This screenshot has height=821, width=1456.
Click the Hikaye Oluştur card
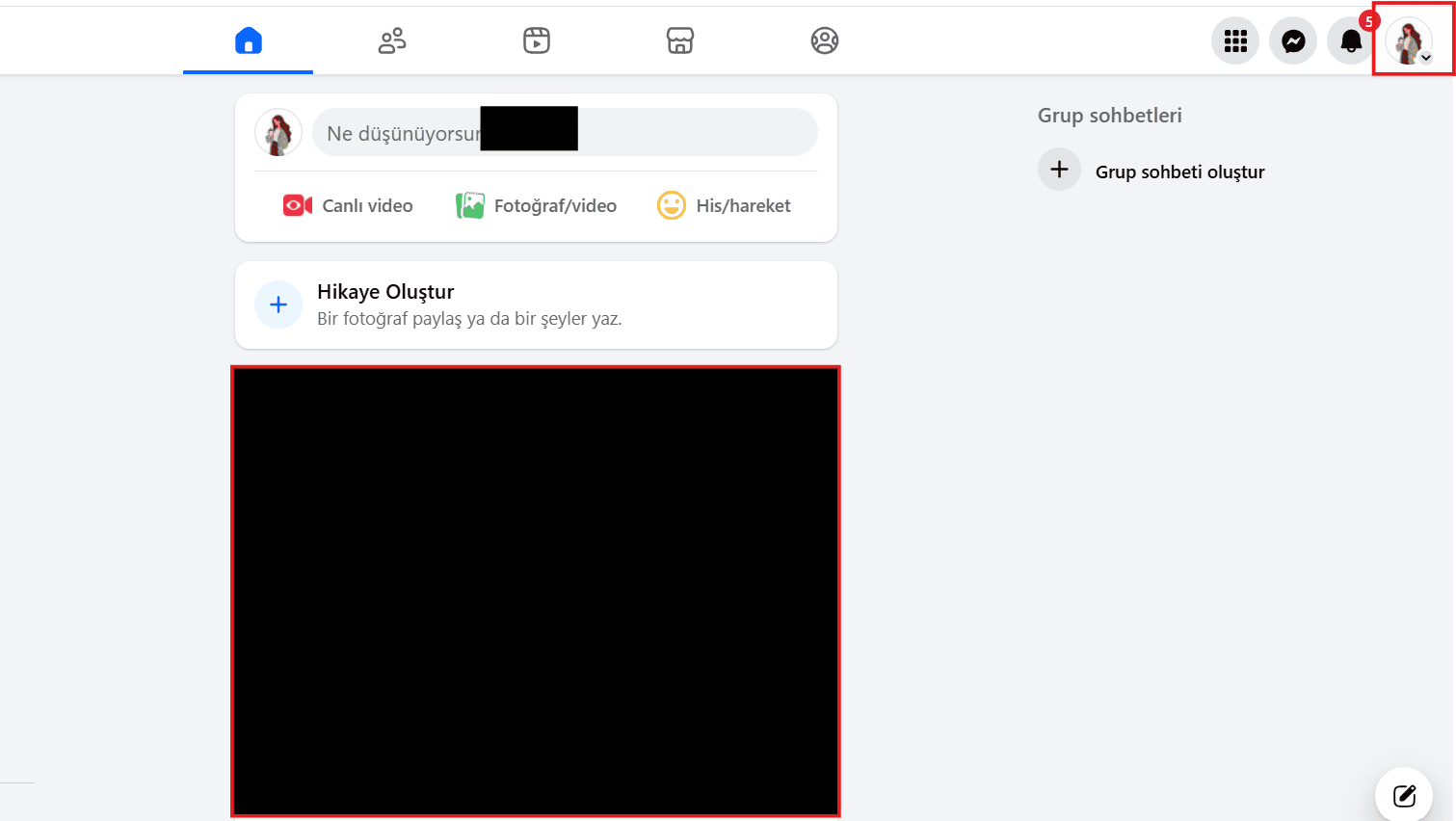(x=536, y=304)
